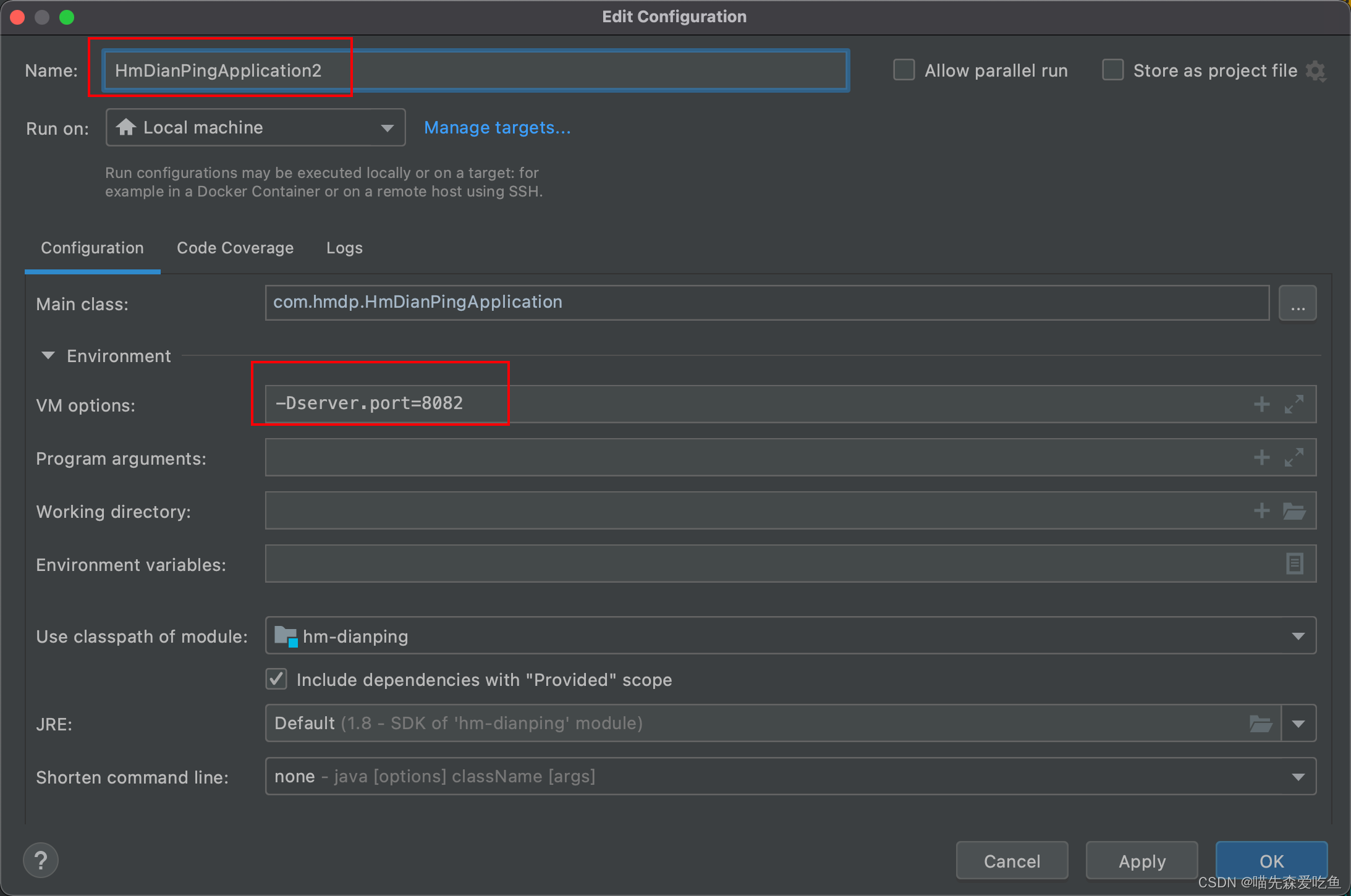Screen dimensions: 1351x896
Task: Open the Shorten command line dropdown
Action: pyautogui.click(x=790, y=776)
